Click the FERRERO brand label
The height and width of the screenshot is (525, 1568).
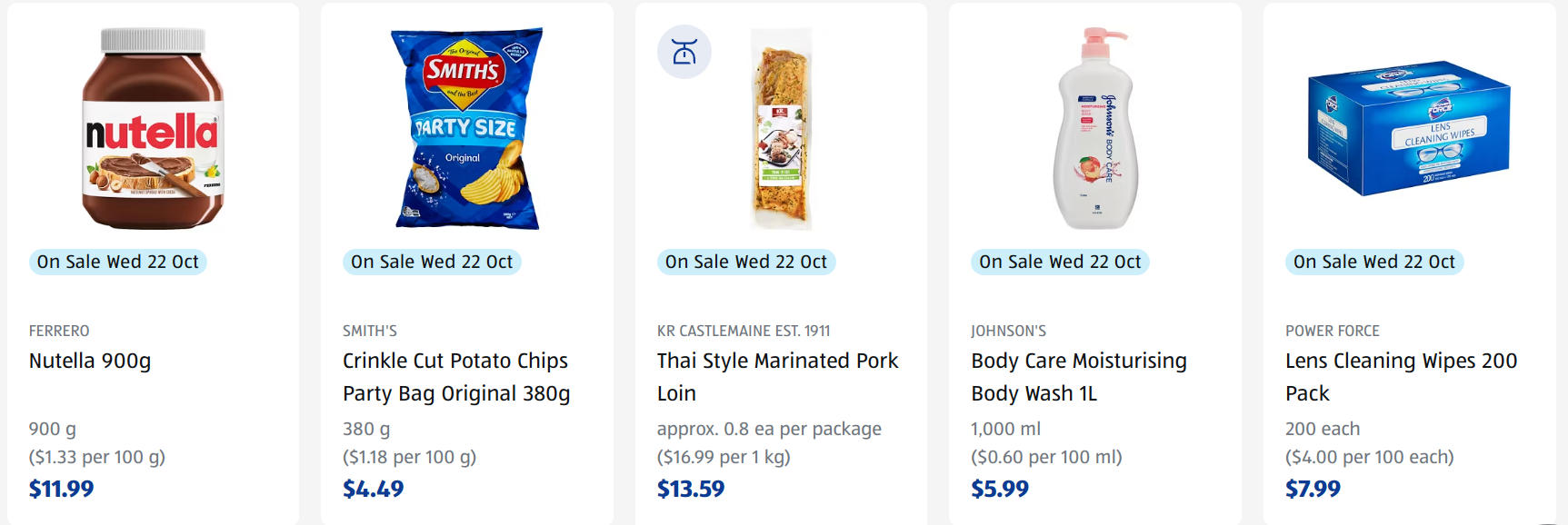tap(59, 331)
